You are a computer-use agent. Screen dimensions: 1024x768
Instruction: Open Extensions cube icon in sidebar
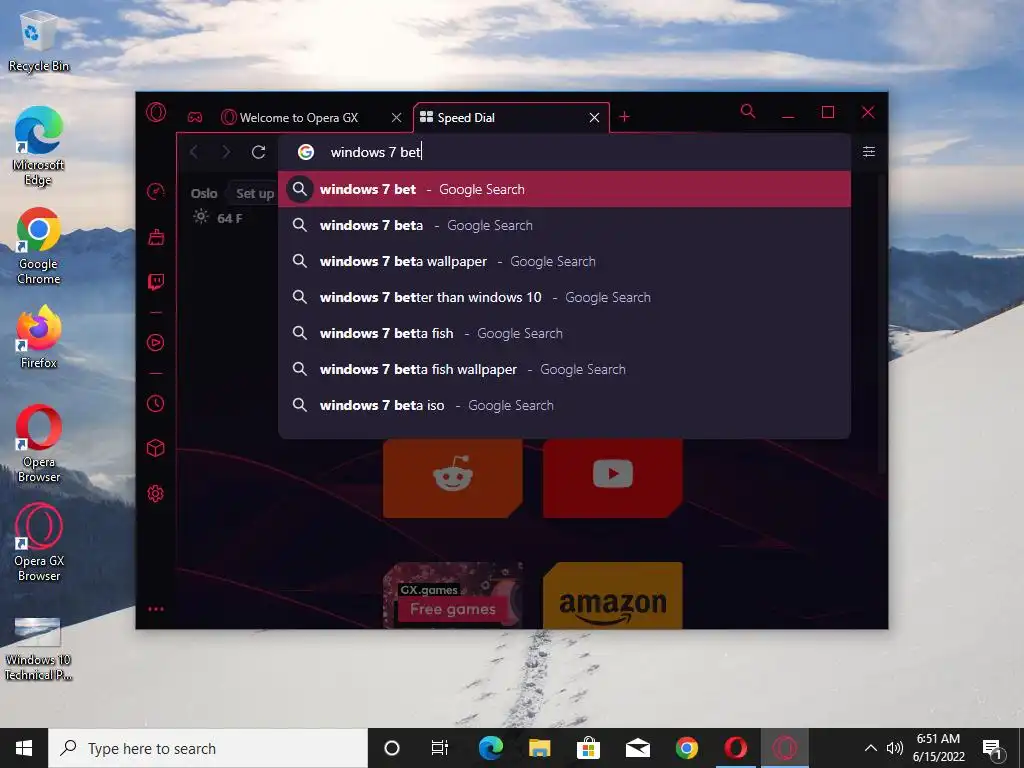155,448
